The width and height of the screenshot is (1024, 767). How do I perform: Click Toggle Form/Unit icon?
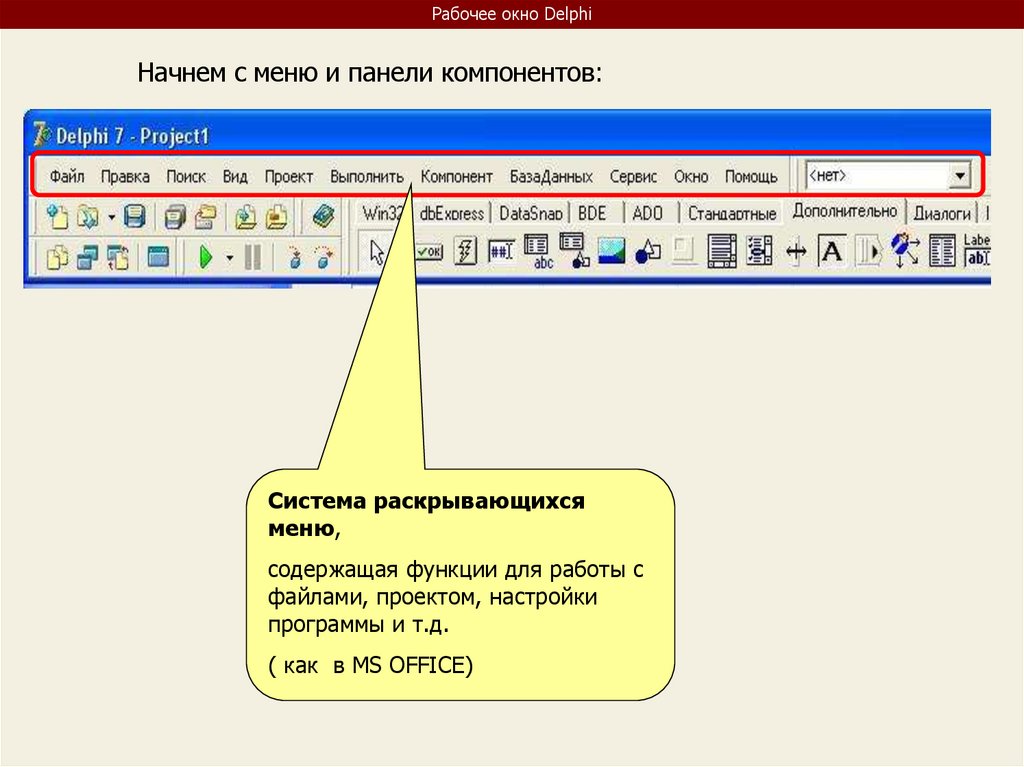118,257
